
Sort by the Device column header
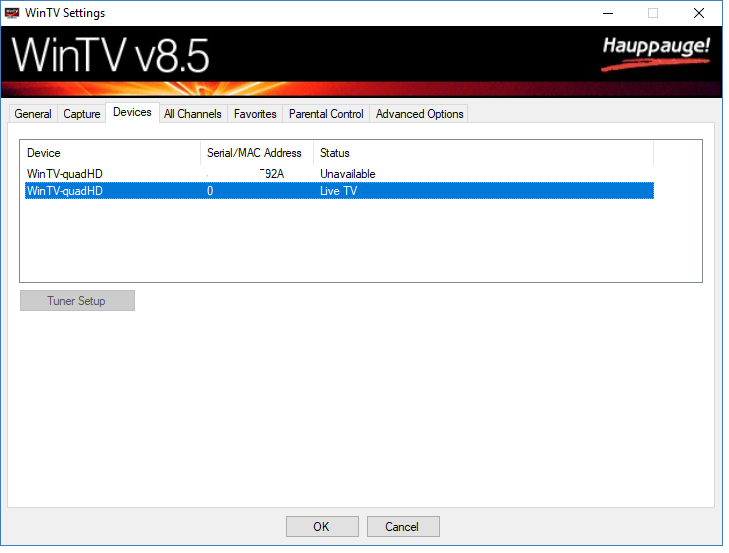(112, 153)
